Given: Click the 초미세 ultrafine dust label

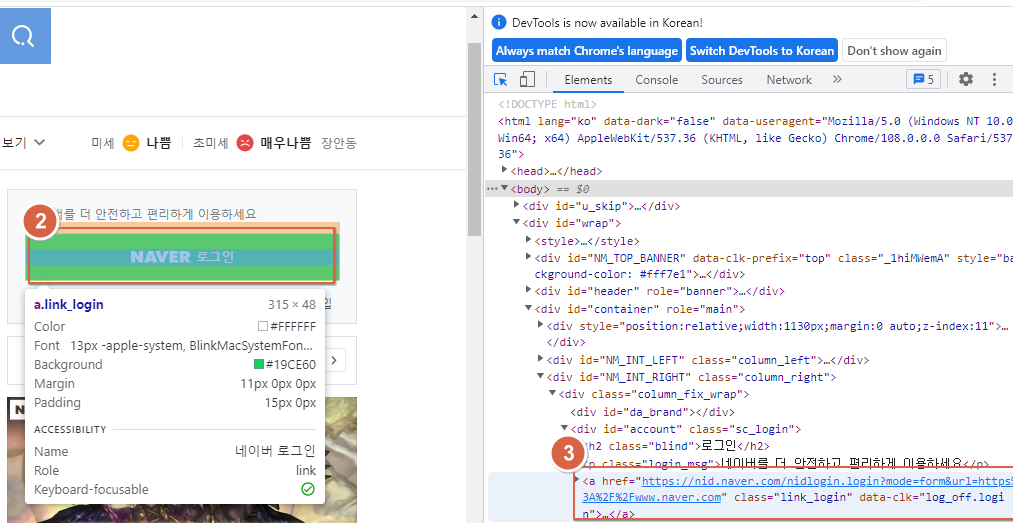Looking at the screenshot, I should pyautogui.click(x=211, y=143).
